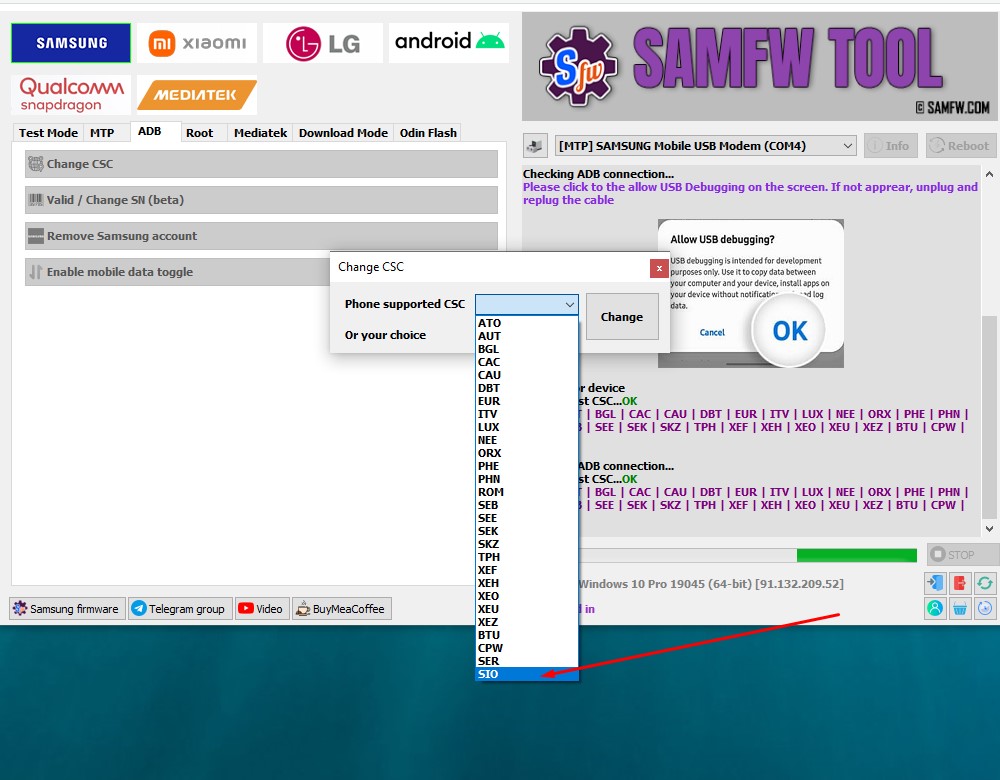This screenshot has width=1000, height=780.
Task: Choose XEF from the CSC list
Action: [527, 570]
